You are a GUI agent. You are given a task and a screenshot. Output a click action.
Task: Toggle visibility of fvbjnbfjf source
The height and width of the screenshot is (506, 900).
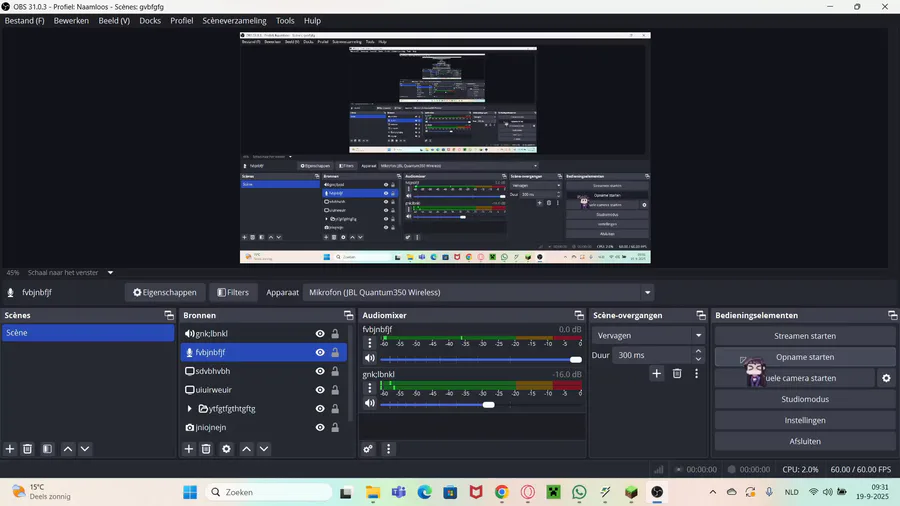coord(320,352)
